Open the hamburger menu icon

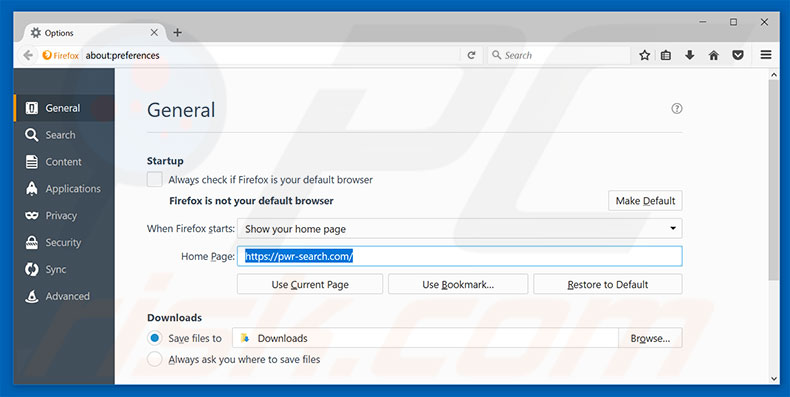coord(766,55)
